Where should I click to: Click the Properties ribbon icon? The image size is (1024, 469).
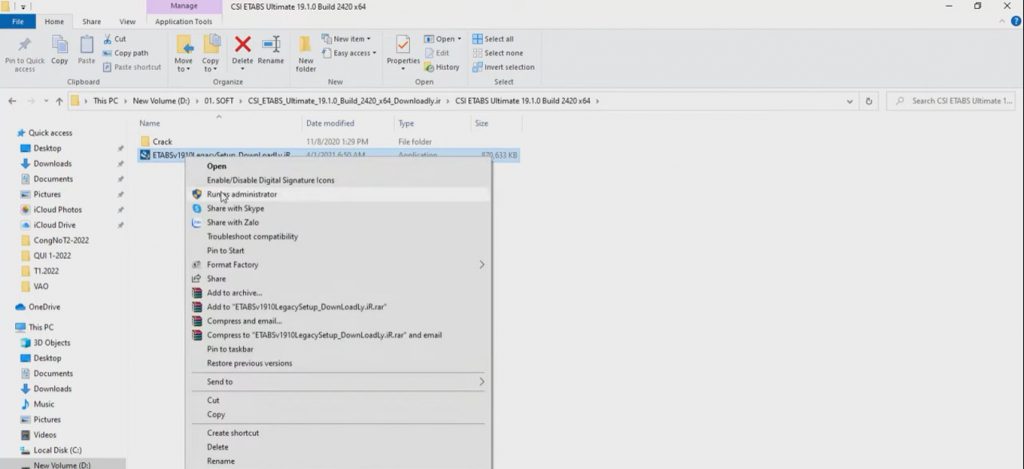[403, 45]
